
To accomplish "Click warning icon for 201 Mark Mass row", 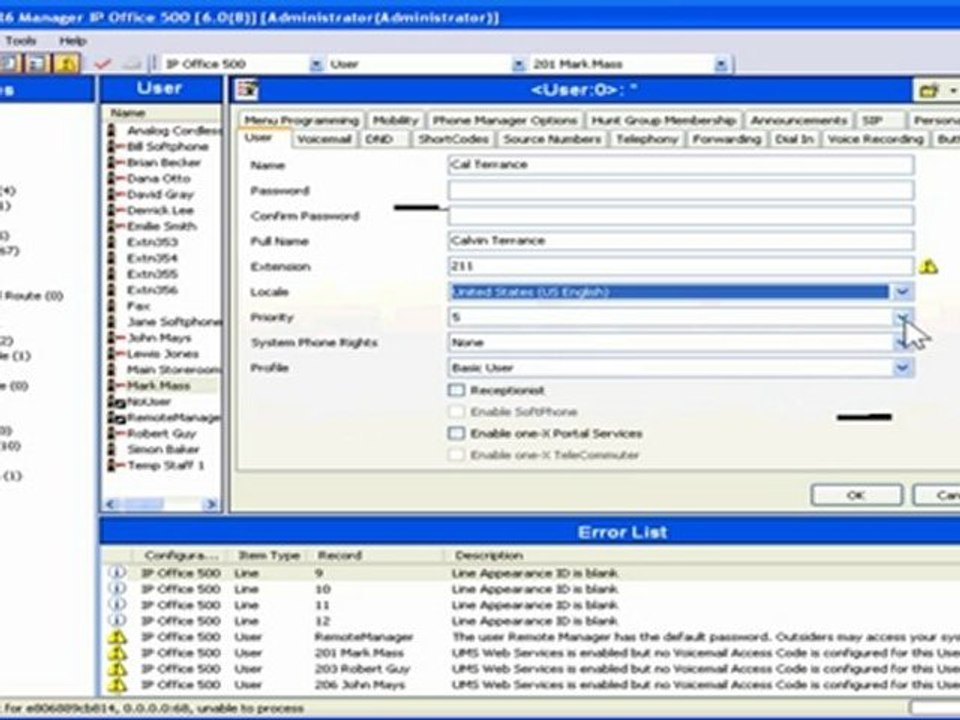I will [x=117, y=653].
